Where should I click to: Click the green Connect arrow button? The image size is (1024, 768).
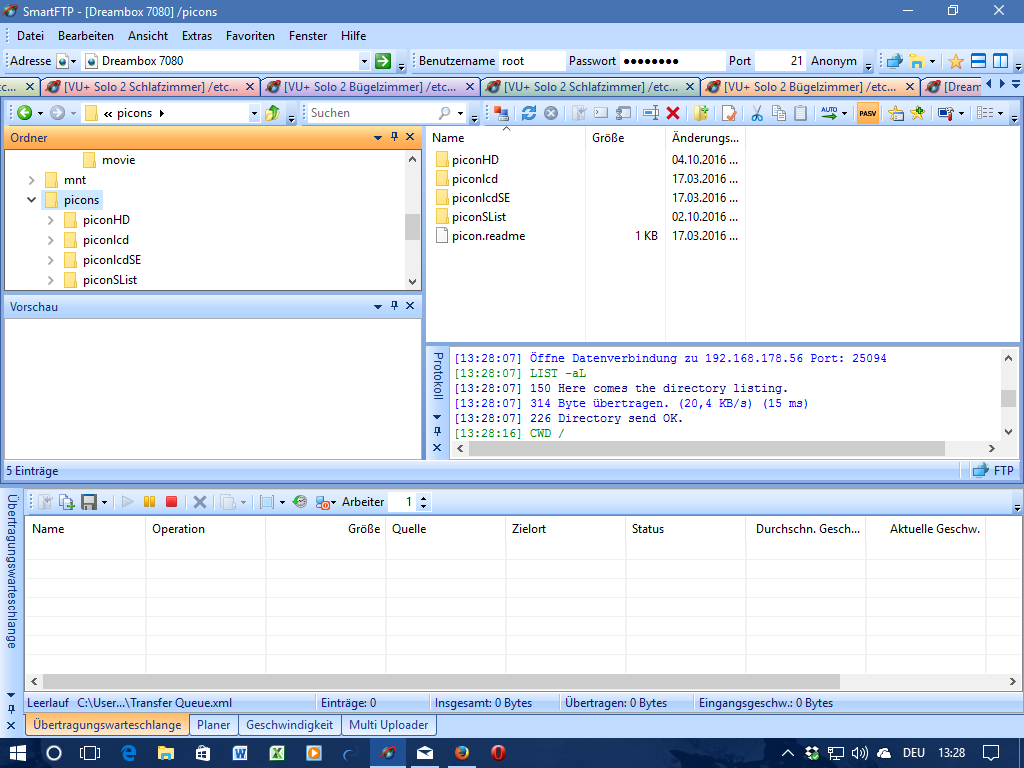point(382,61)
